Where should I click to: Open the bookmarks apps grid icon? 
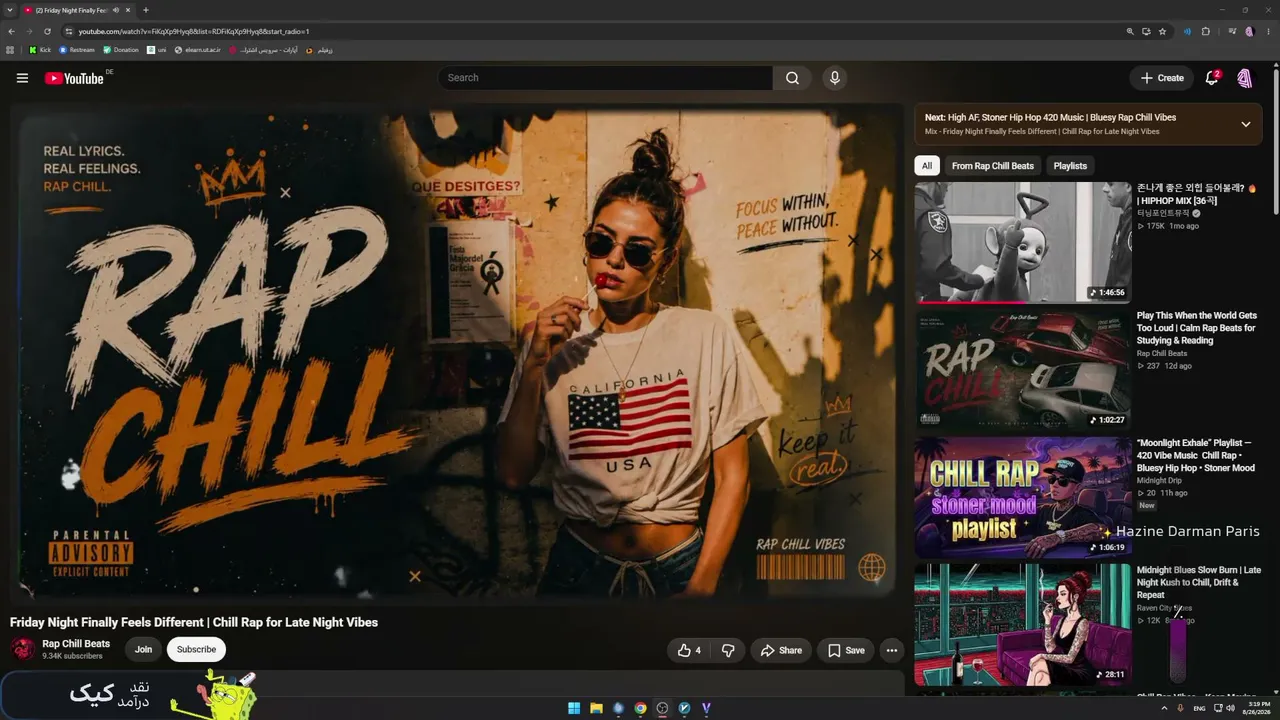(11, 50)
